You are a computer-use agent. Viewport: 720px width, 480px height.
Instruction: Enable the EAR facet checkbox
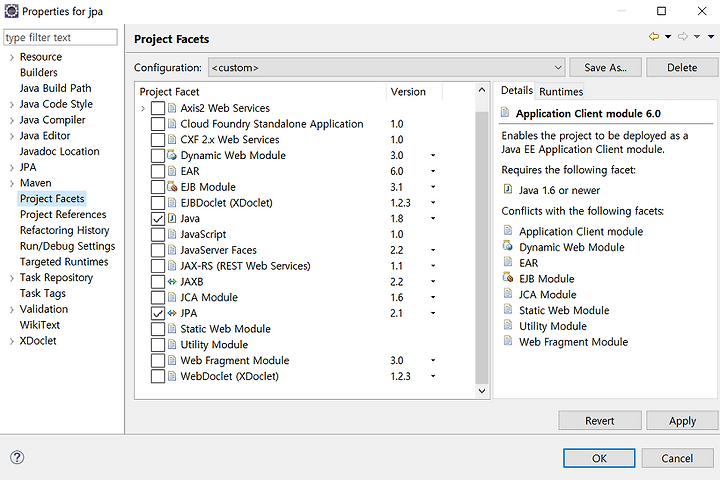tap(158, 171)
